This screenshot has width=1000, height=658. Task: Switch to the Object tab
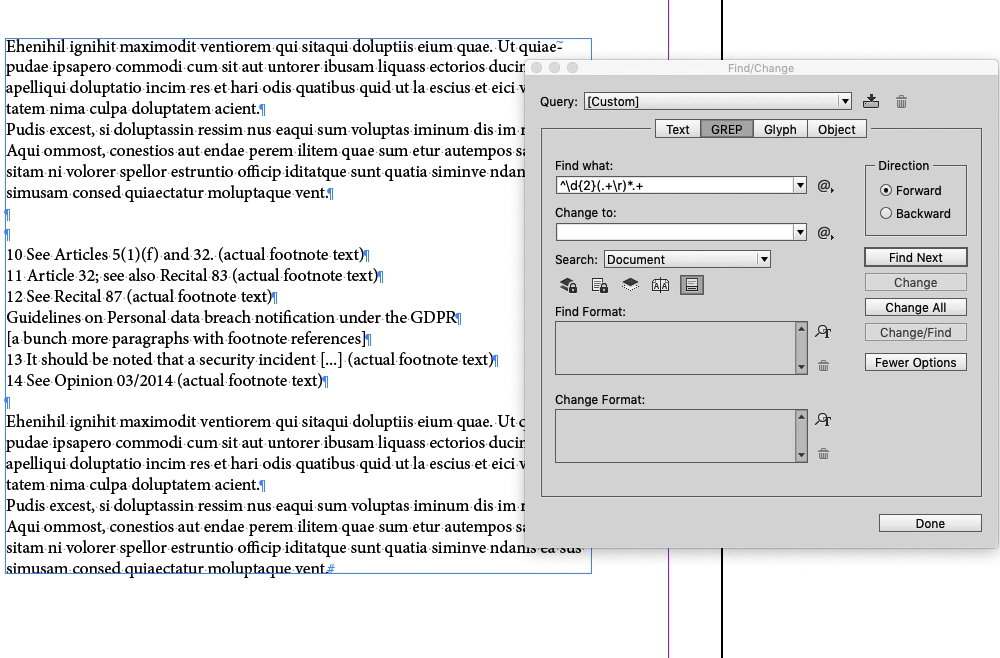[x=836, y=128]
